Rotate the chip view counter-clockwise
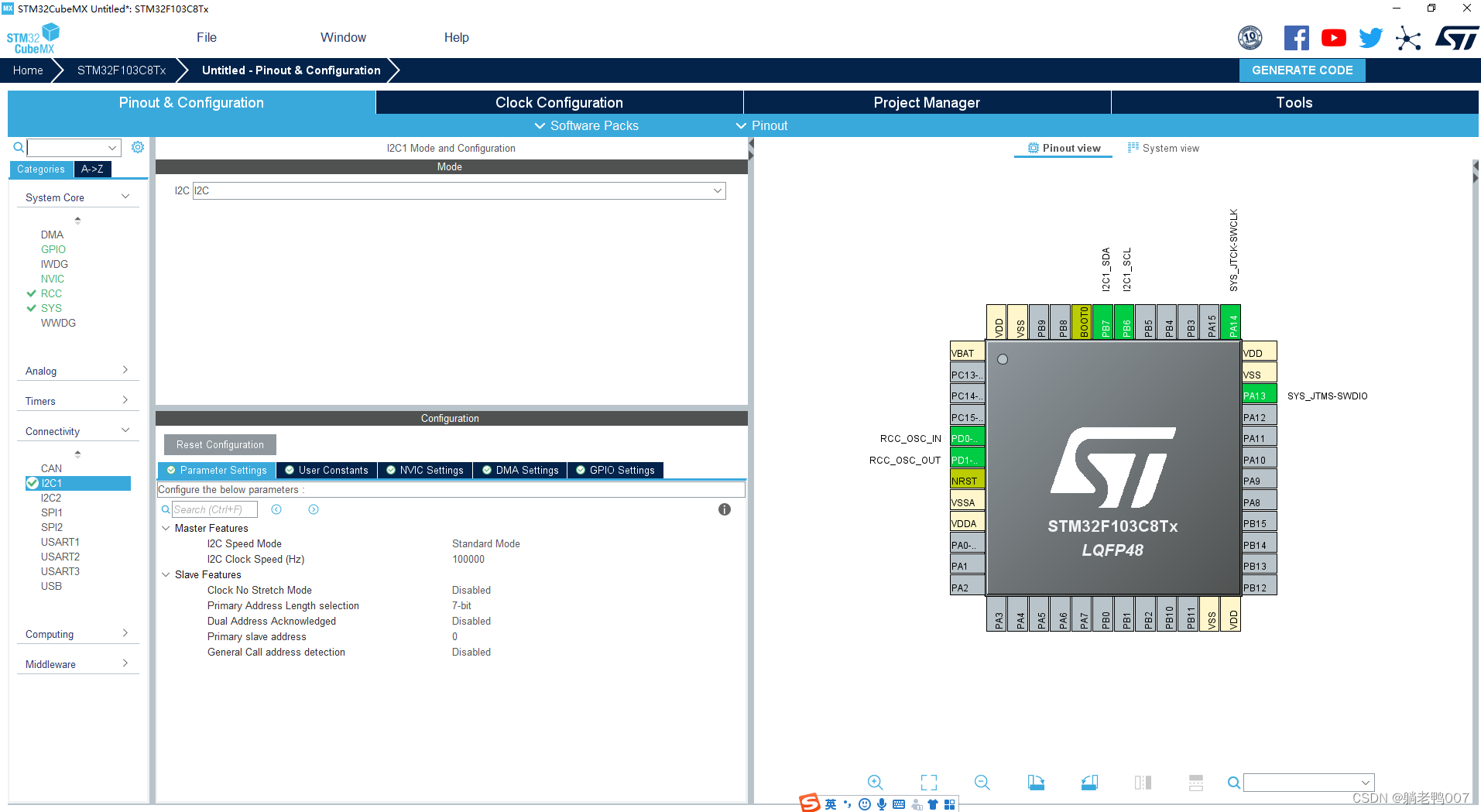The image size is (1481, 812). pos(1089,783)
